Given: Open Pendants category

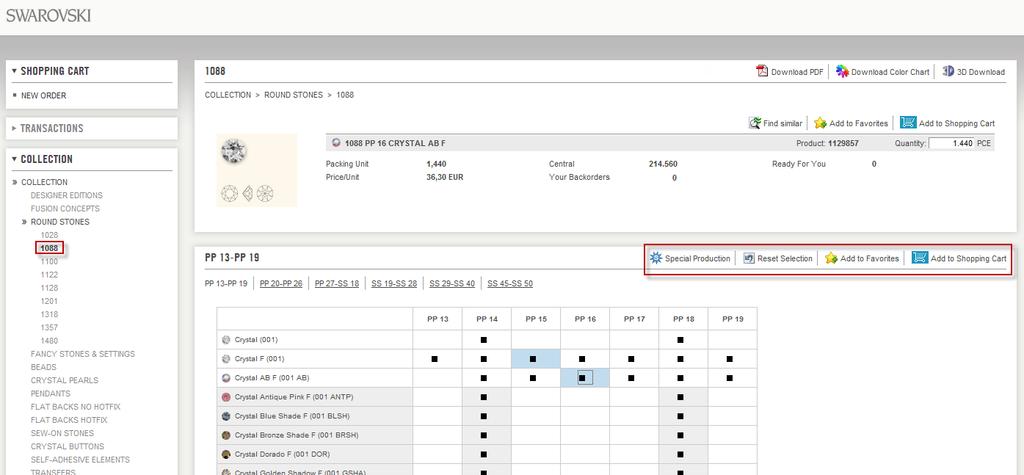Looking at the screenshot, I should [x=50, y=393].
